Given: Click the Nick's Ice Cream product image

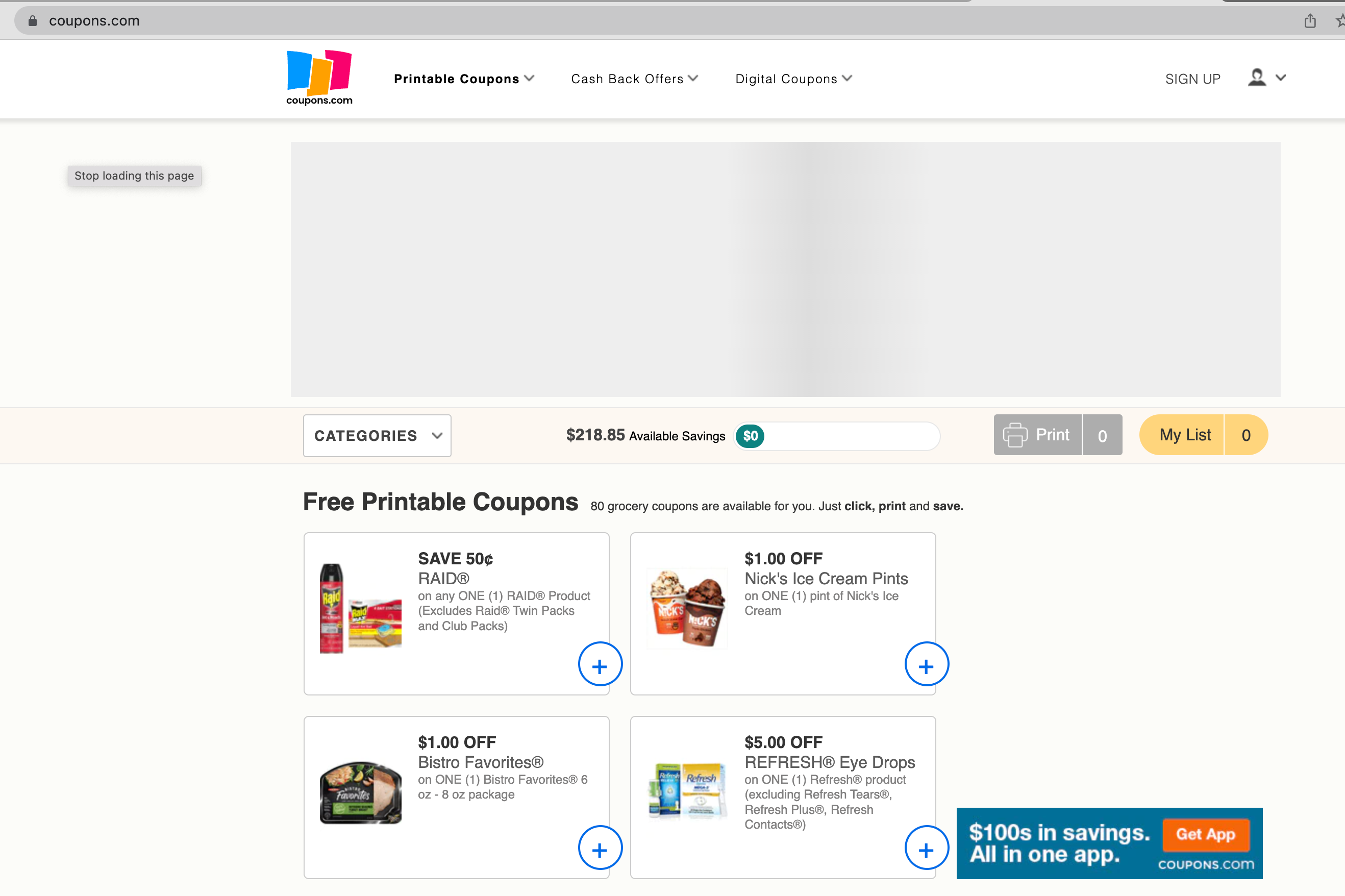Looking at the screenshot, I should tap(687, 609).
